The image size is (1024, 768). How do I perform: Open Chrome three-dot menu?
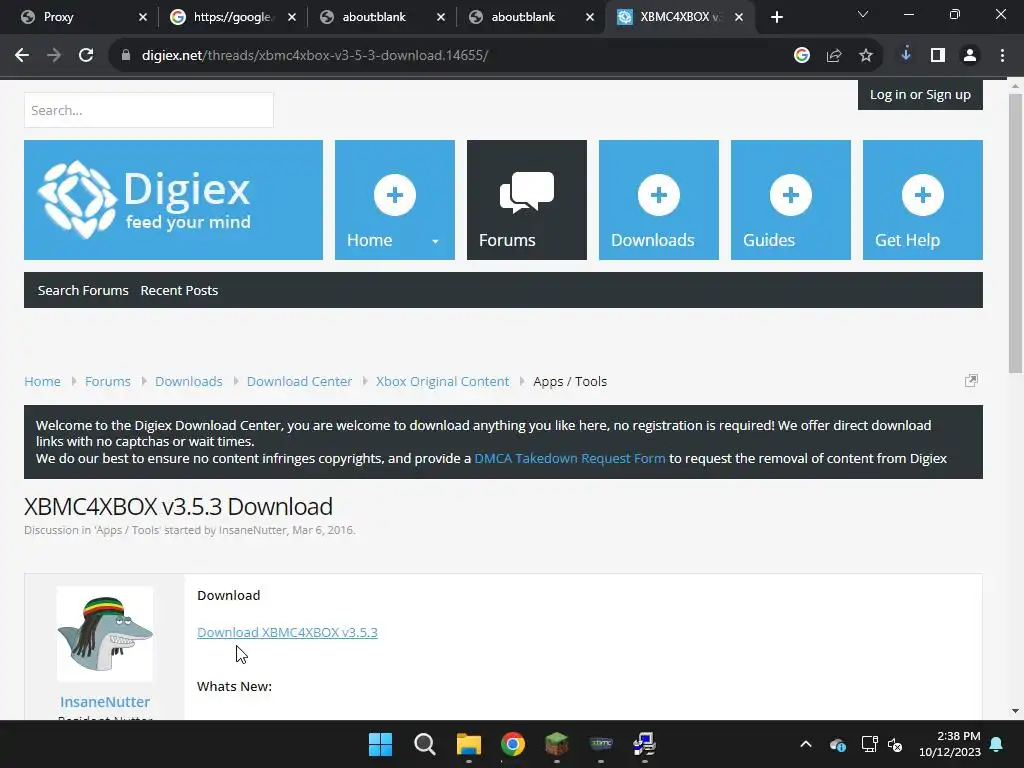[1002, 56]
